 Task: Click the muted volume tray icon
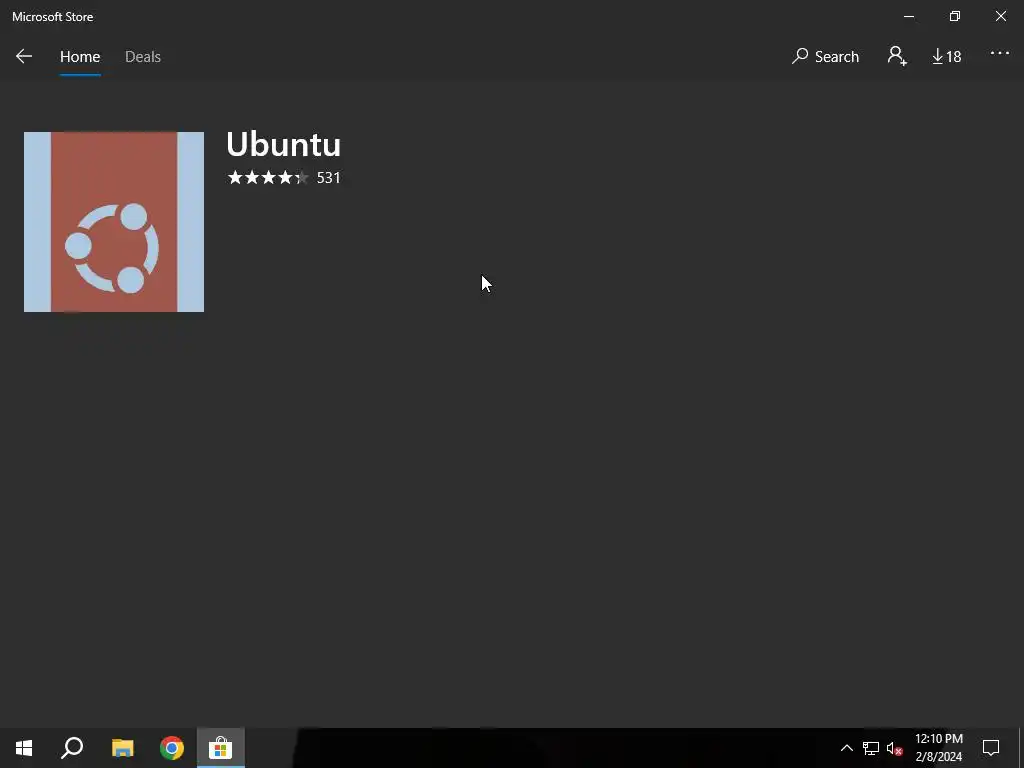point(895,748)
